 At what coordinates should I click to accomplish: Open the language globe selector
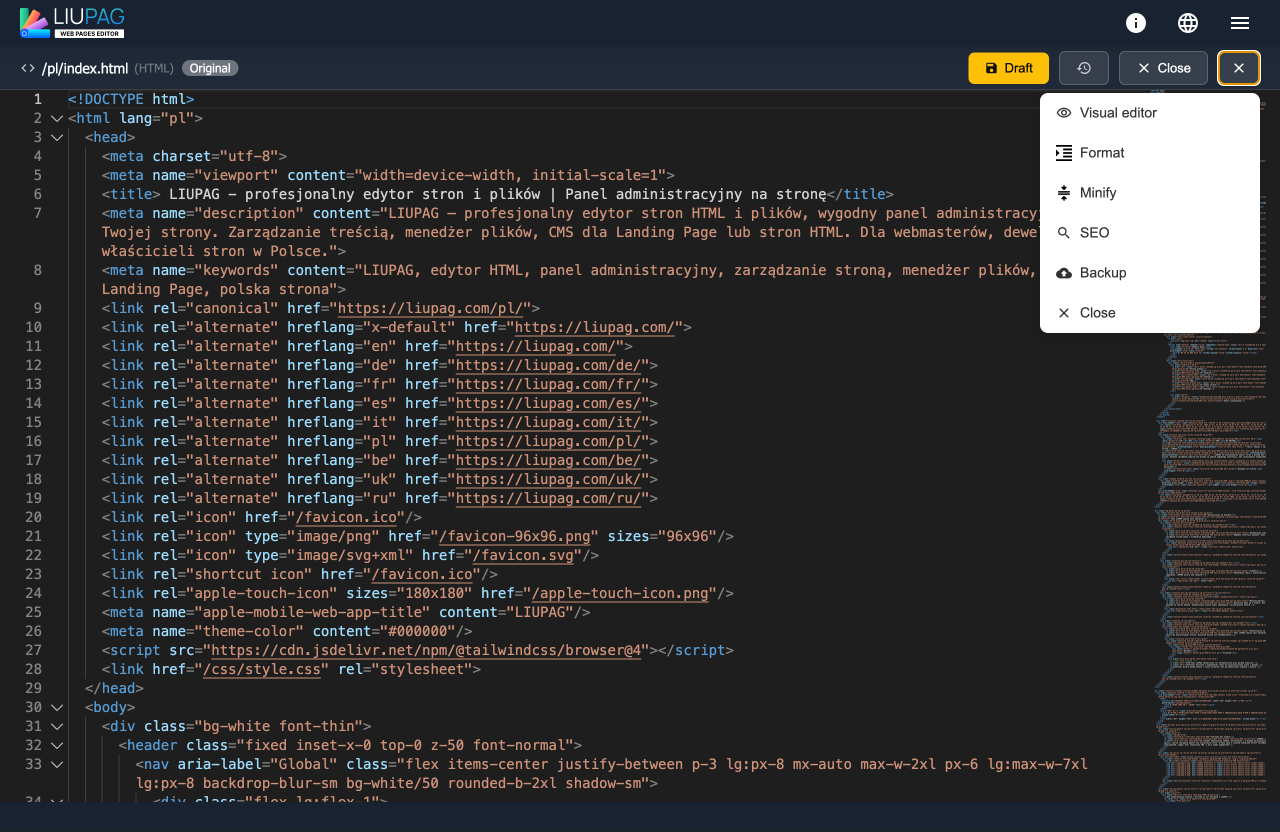point(1188,23)
